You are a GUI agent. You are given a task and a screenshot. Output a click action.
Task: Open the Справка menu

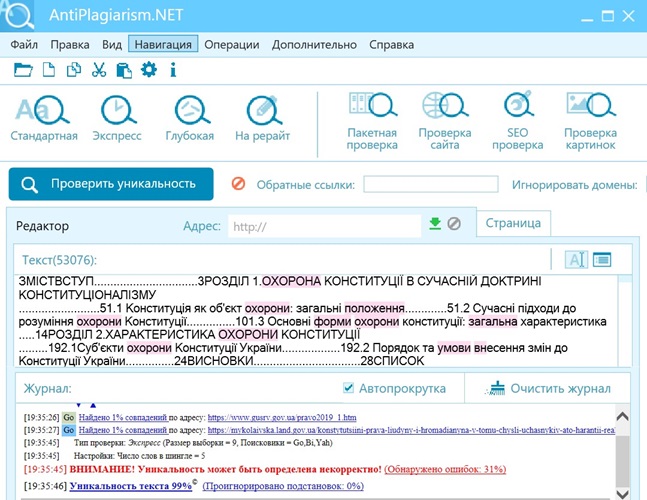pos(391,44)
